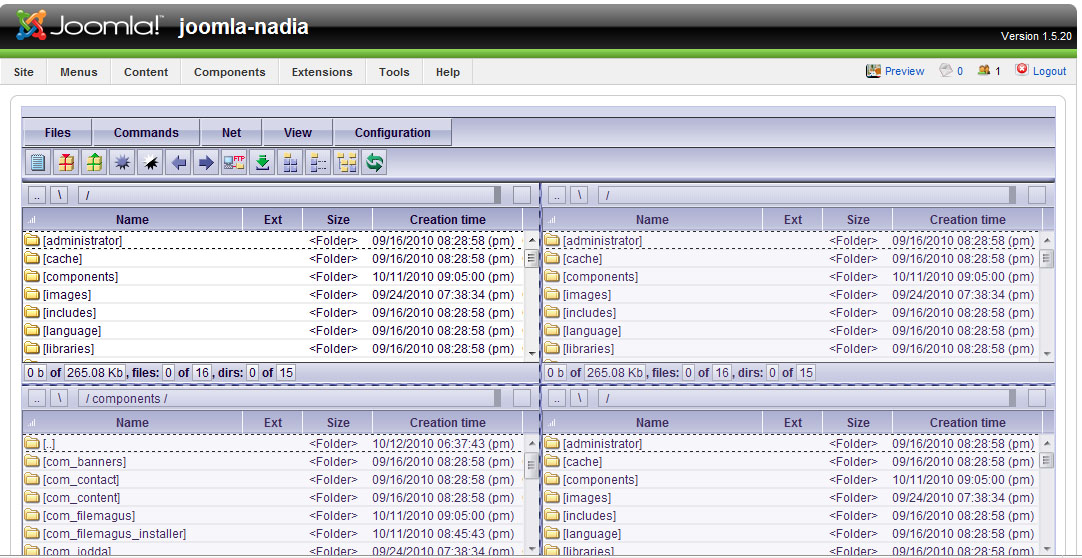Click the blue left arrow back icon

(x=178, y=163)
